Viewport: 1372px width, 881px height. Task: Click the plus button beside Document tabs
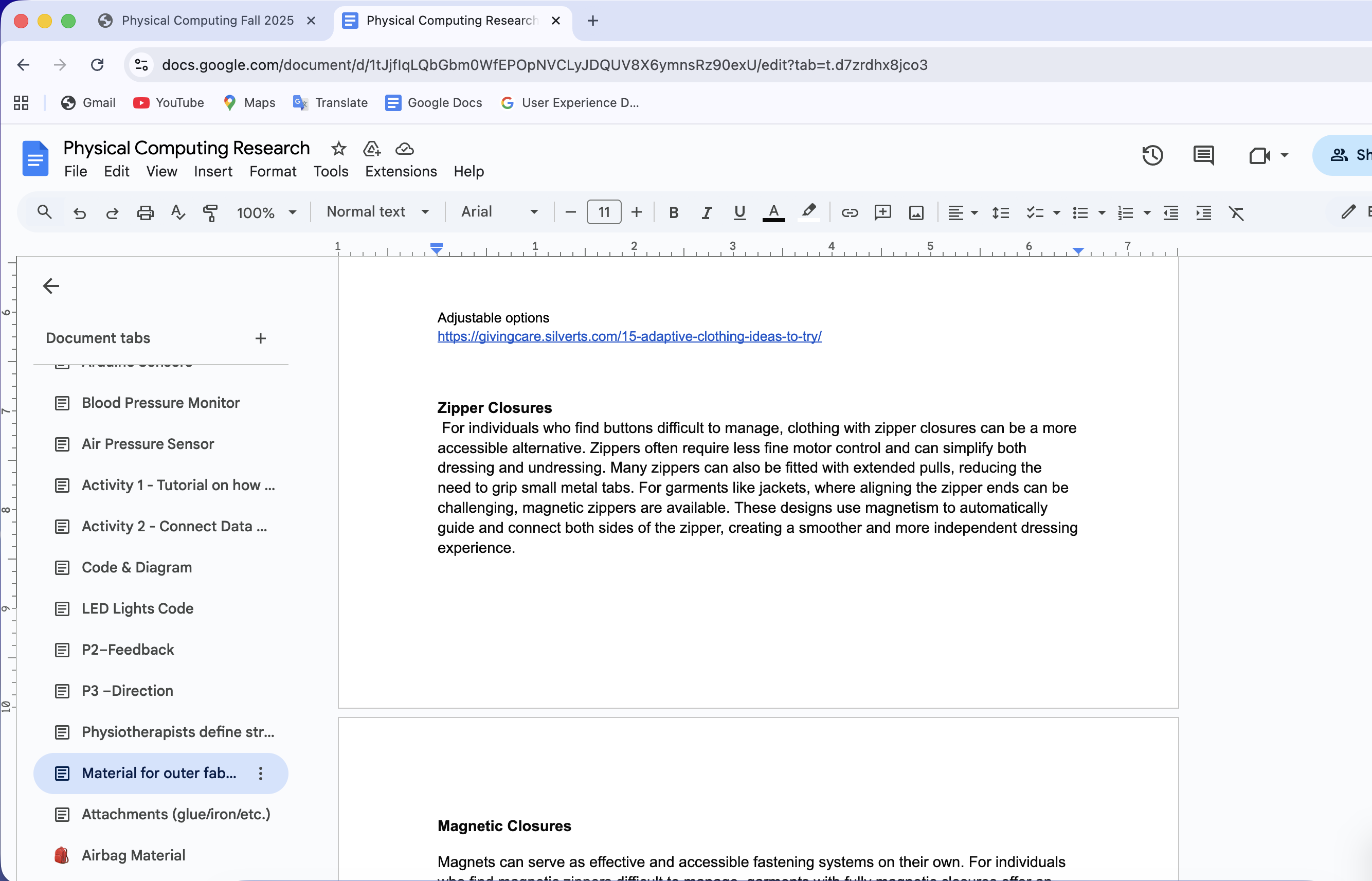click(x=260, y=338)
